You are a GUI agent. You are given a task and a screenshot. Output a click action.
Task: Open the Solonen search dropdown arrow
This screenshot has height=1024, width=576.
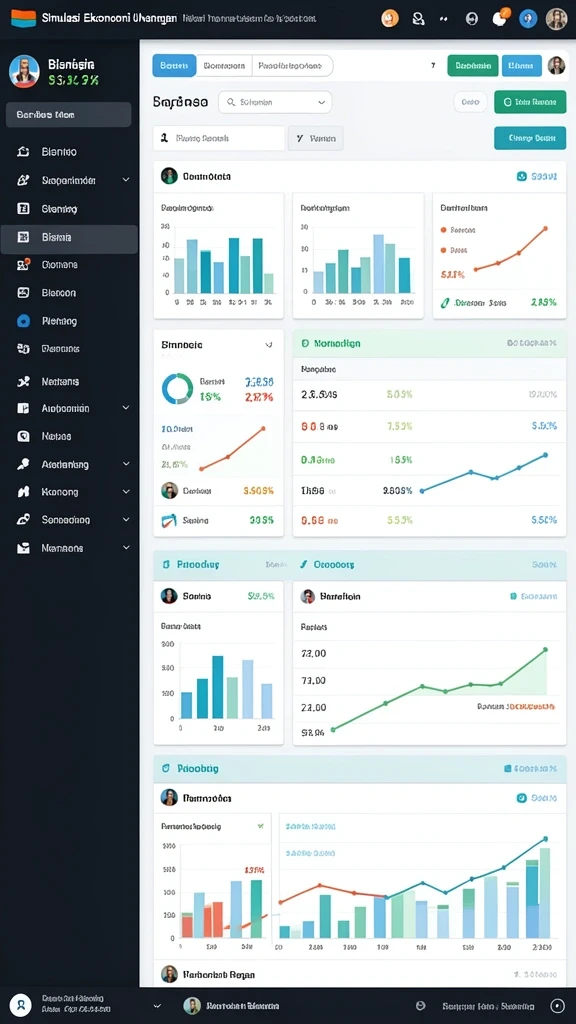pyautogui.click(x=321, y=103)
